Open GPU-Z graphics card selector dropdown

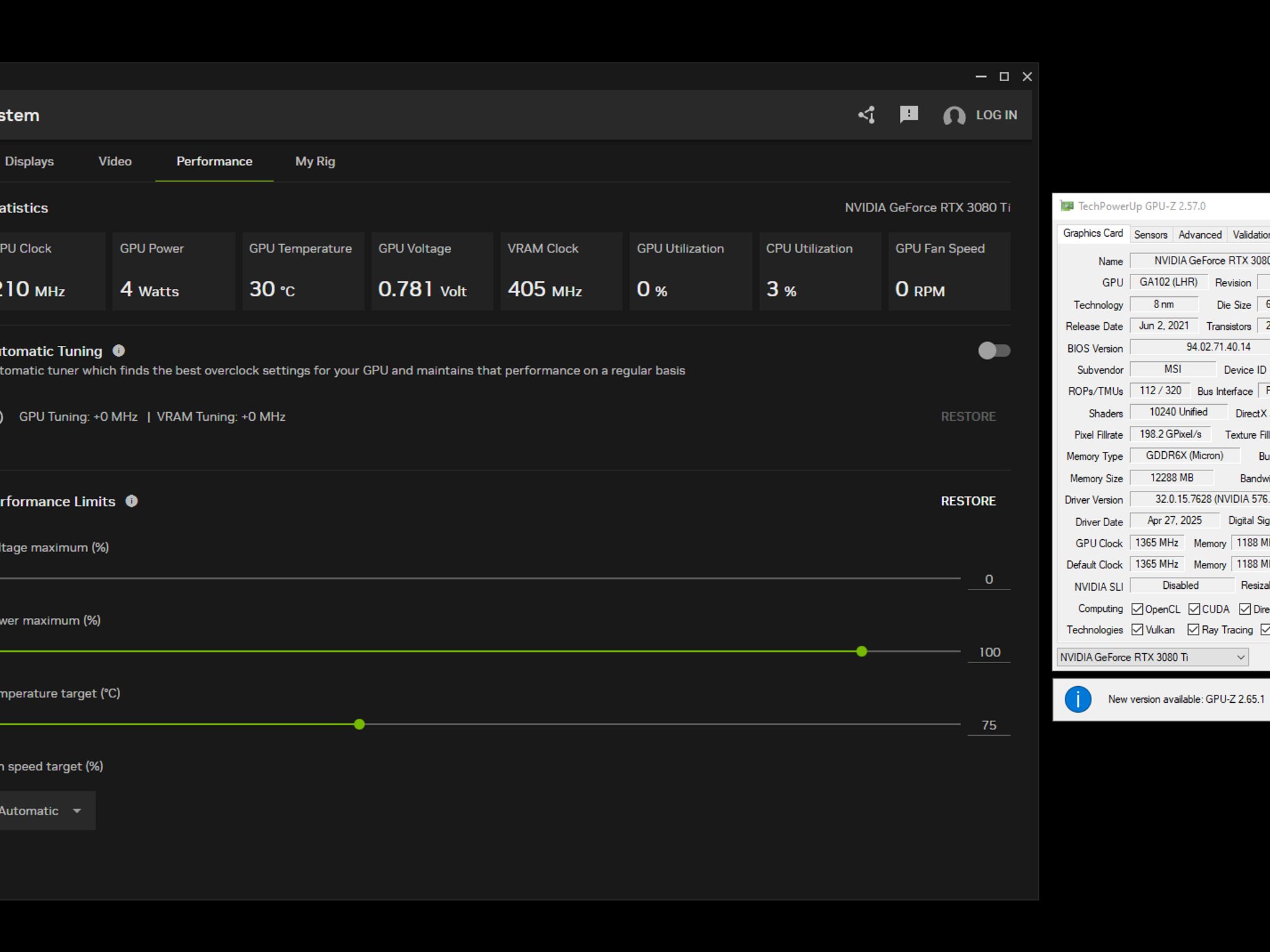click(1152, 657)
